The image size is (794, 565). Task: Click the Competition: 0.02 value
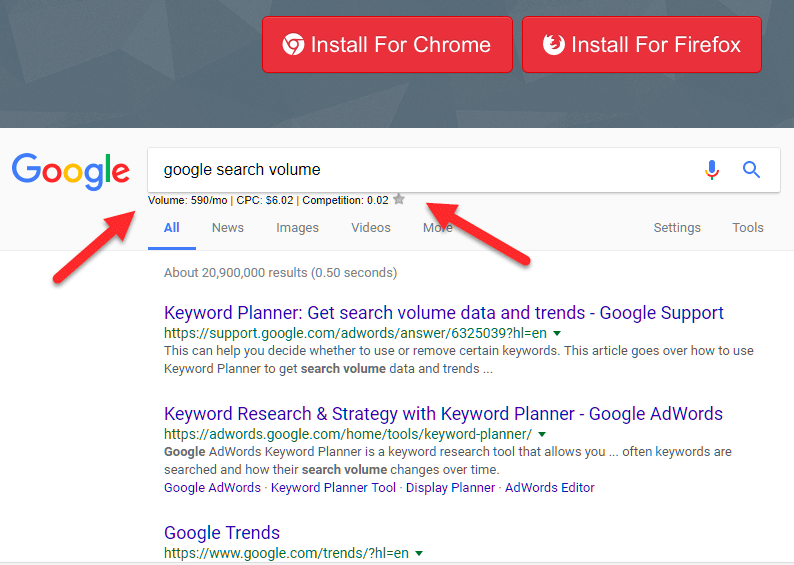[345, 200]
